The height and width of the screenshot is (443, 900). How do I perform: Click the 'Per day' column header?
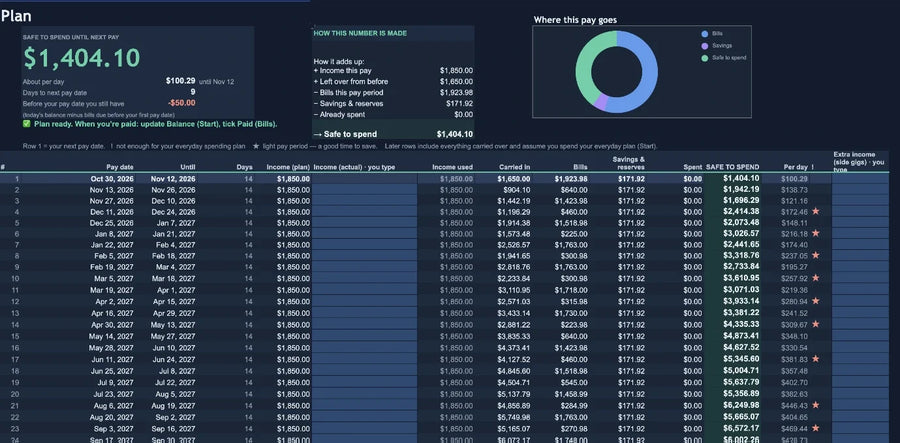[x=796, y=167]
